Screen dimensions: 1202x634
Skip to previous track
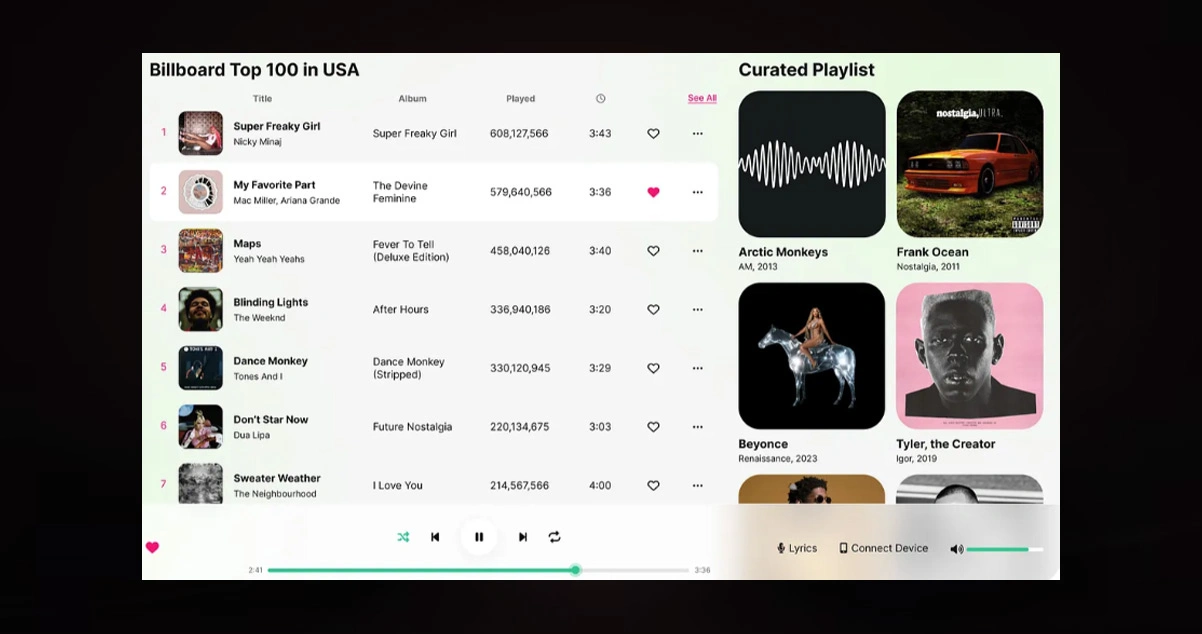(435, 537)
